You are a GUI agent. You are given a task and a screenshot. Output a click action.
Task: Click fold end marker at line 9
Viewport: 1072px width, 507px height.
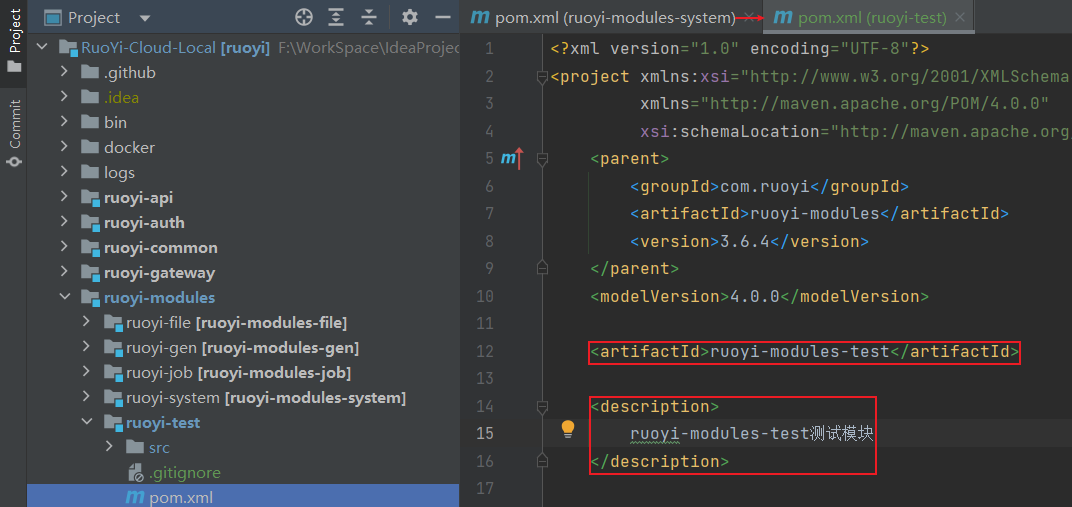point(542,267)
